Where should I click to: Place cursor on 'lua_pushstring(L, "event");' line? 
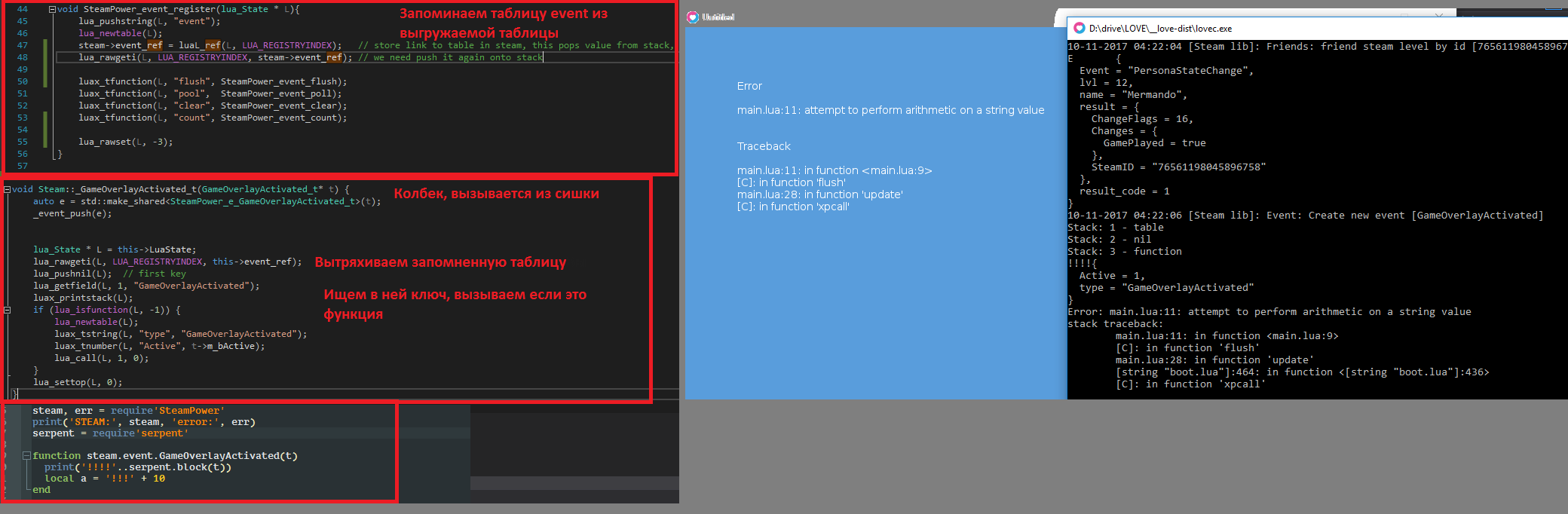pyautogui.click(x=149, y=21)
